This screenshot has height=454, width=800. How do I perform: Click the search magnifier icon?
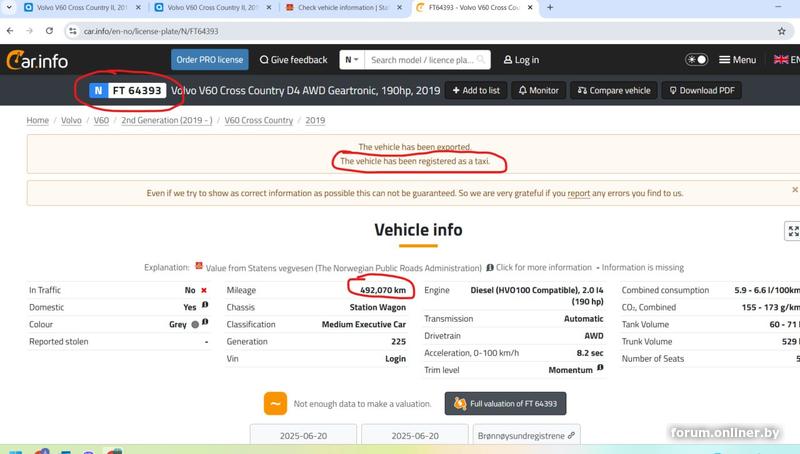[x=481, y=60]
